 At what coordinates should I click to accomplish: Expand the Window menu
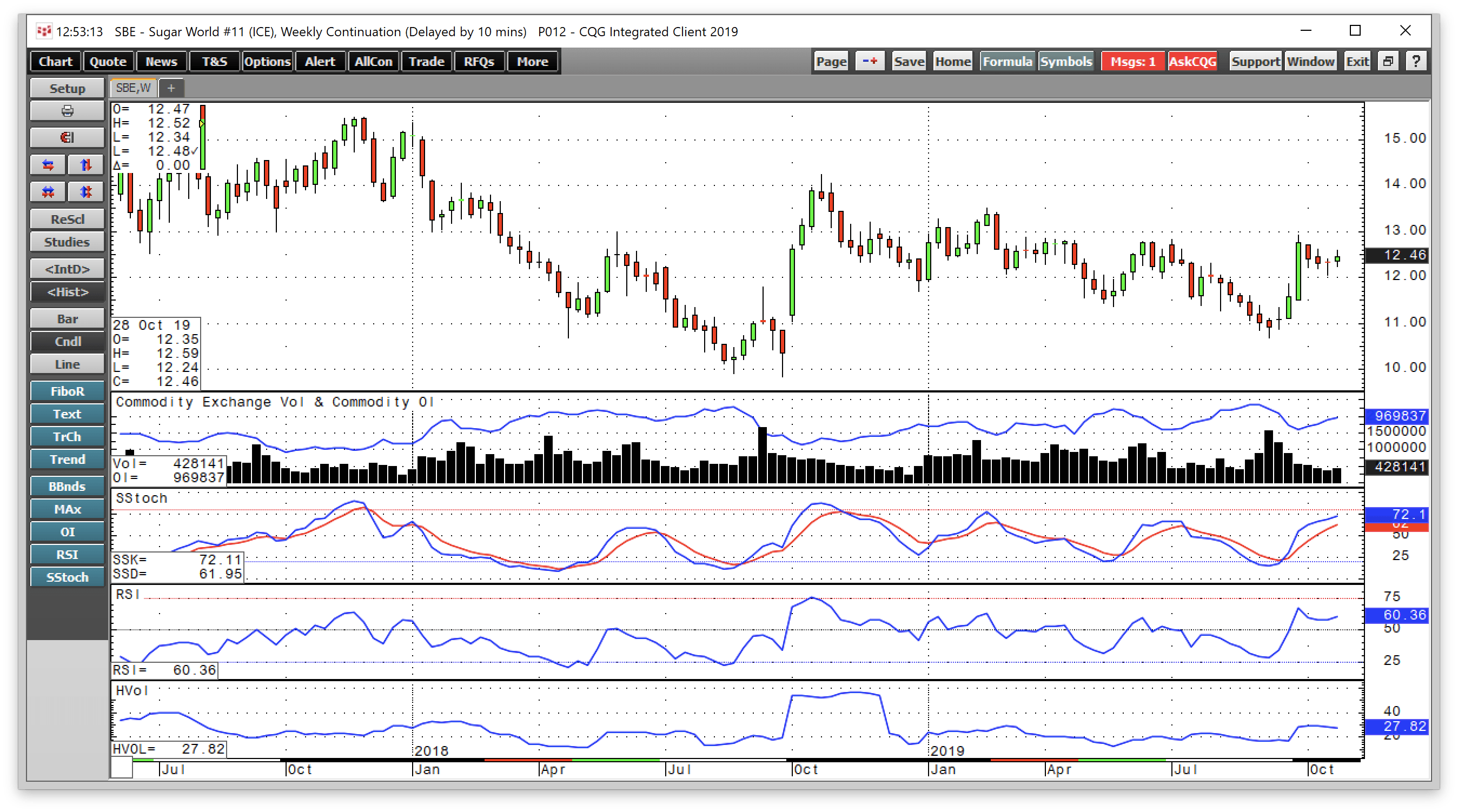click(x=1310, y=62)
